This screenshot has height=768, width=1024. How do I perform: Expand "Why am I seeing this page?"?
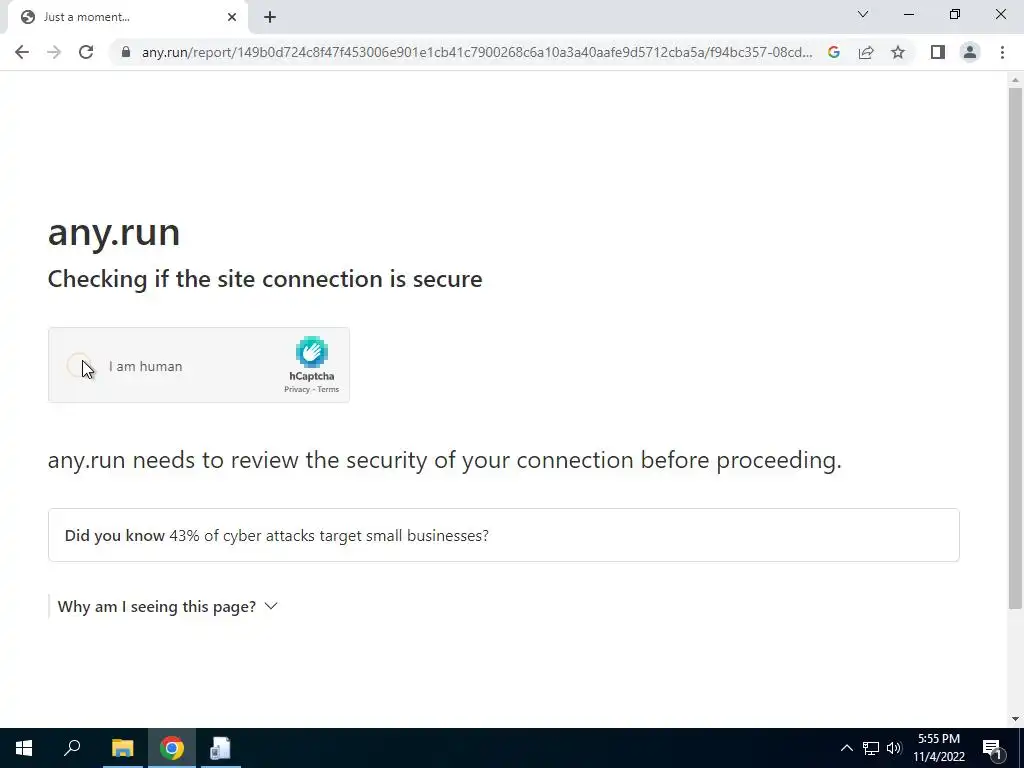click(x=168, y=607)
